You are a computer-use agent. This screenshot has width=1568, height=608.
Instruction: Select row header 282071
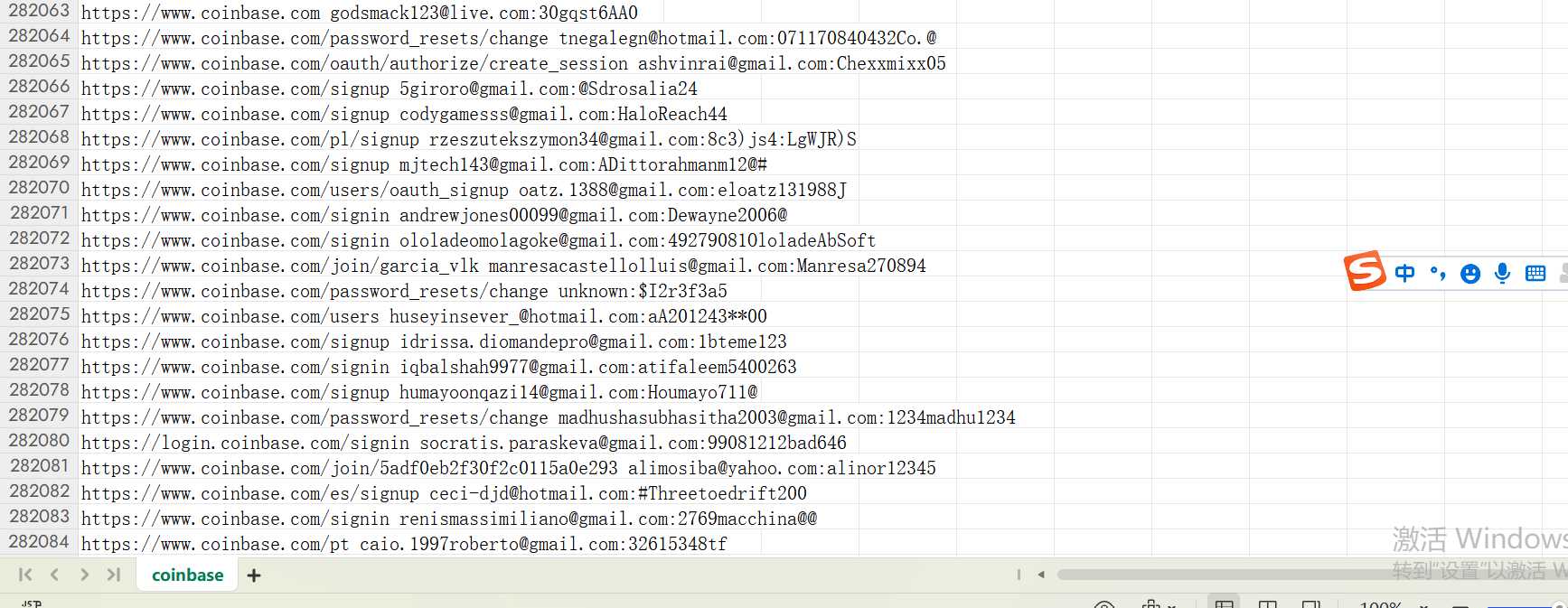tap(39, 213)
